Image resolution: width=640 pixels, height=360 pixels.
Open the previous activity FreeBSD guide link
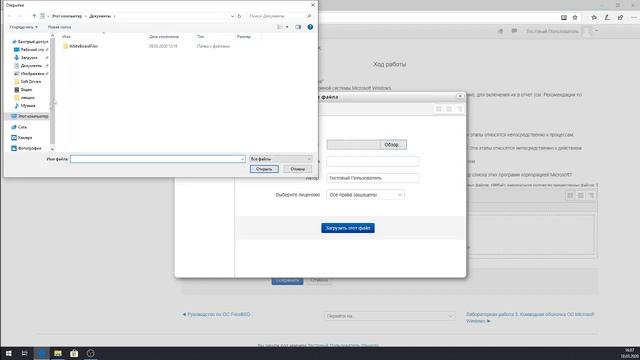click(x=216, y=314)
